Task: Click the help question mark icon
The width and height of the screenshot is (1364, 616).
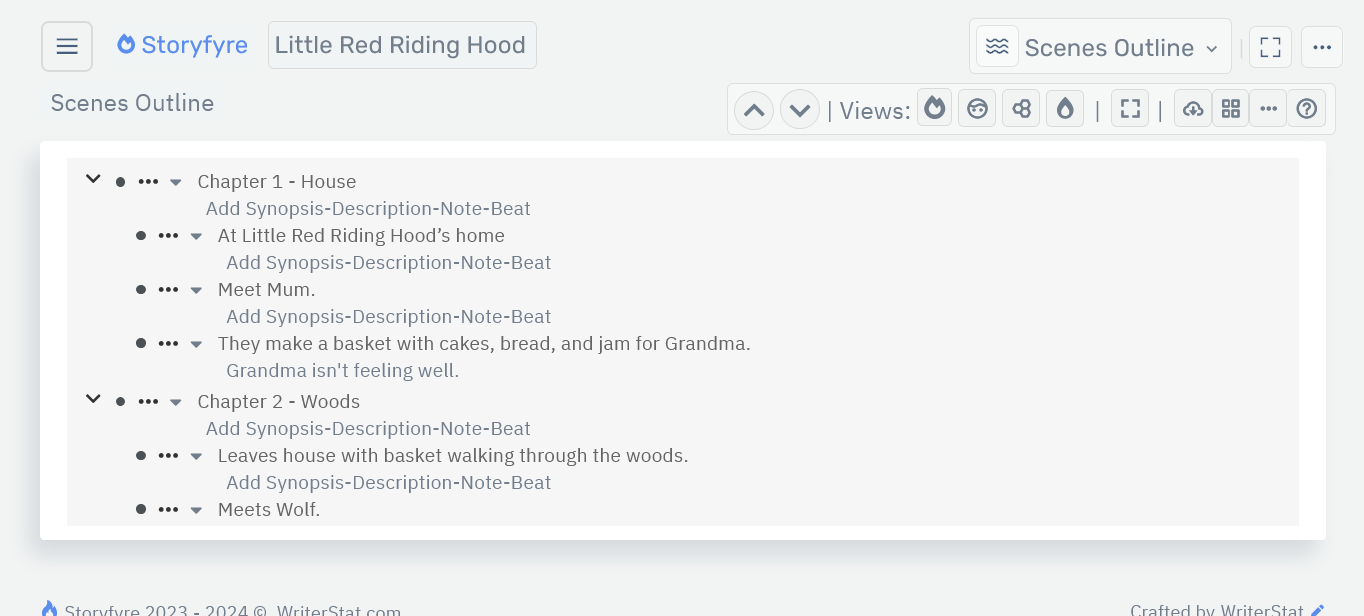Action: point(1307,108)
